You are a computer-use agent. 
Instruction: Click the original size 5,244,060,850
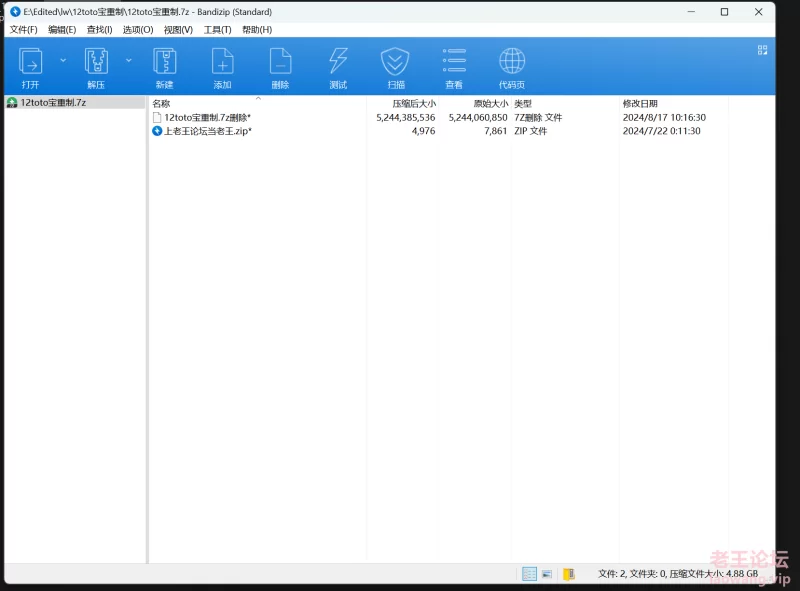click(x=478, y=117)
